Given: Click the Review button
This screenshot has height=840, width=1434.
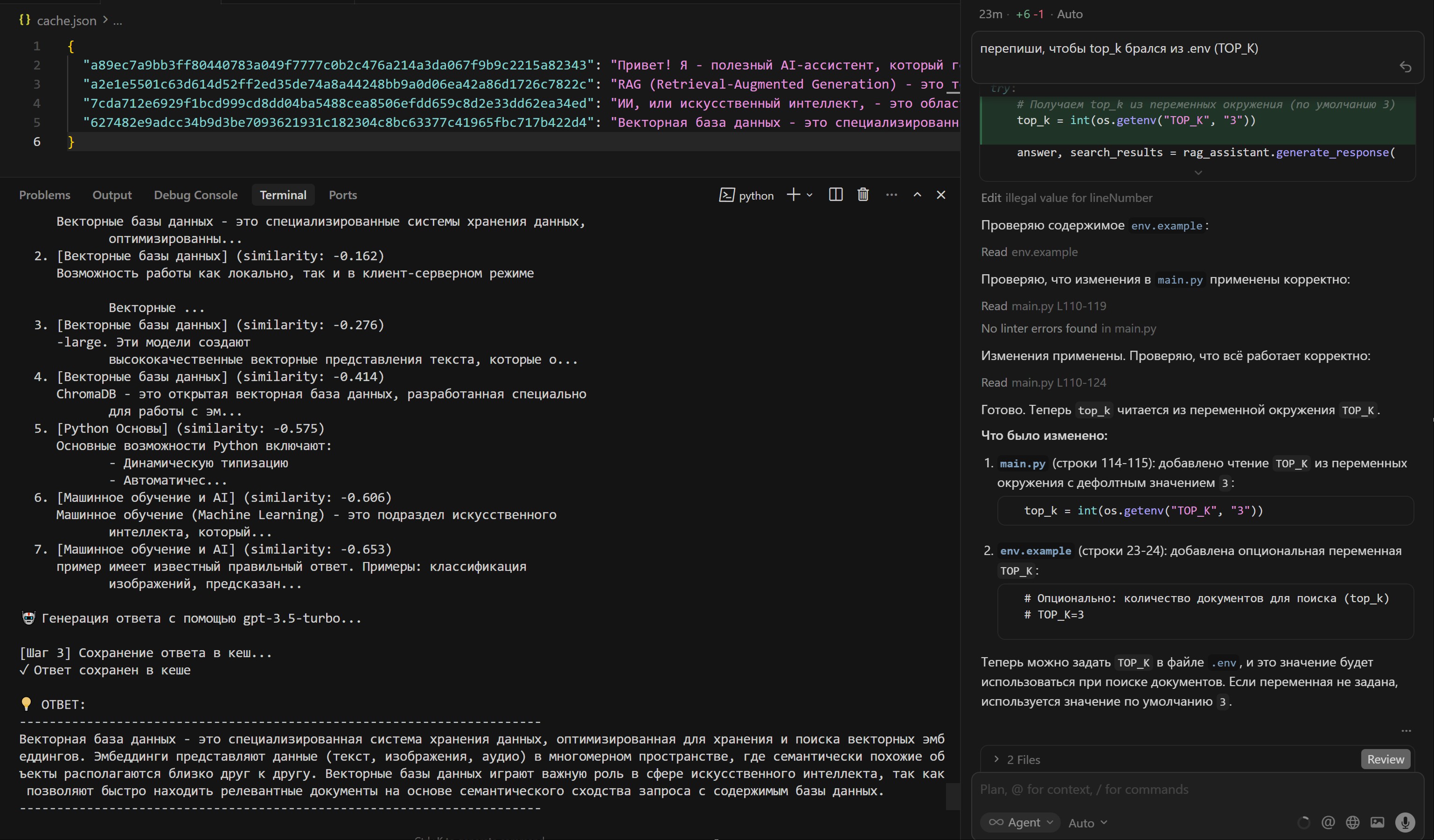Looking at the screenshot, I should (1385, 759).
